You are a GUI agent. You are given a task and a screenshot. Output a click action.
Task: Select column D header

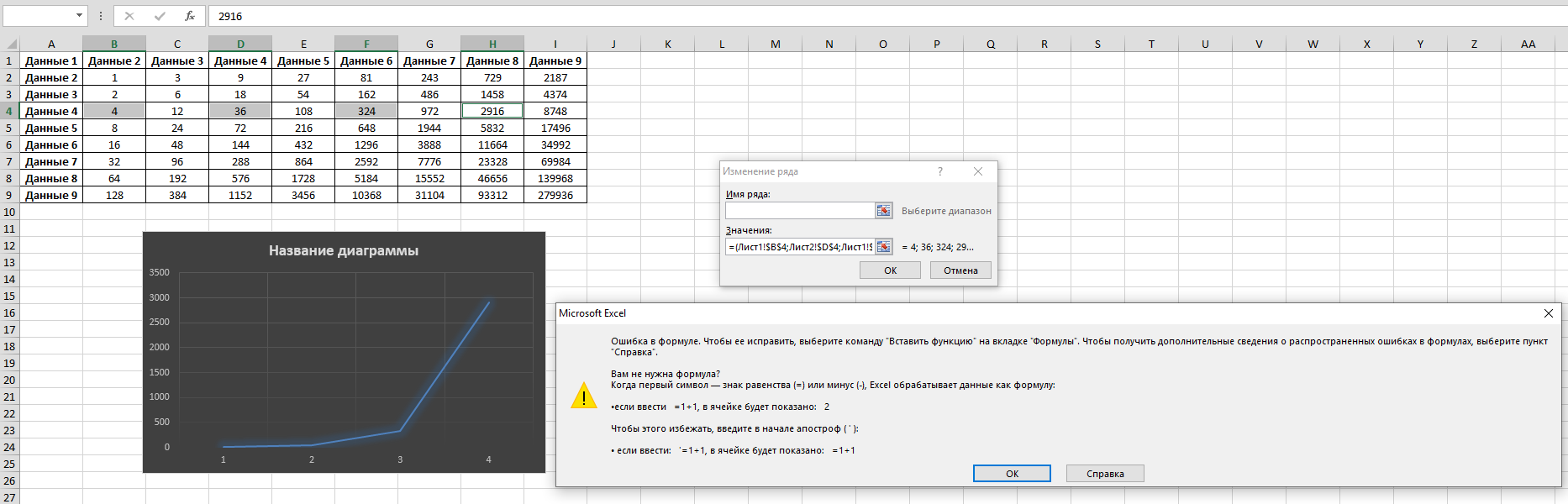pos(240,44)
